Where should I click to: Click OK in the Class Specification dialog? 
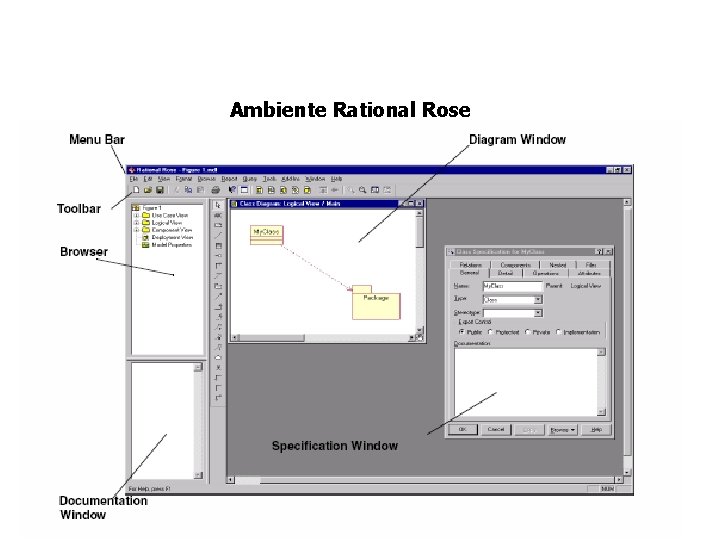(x=463, y=429)
